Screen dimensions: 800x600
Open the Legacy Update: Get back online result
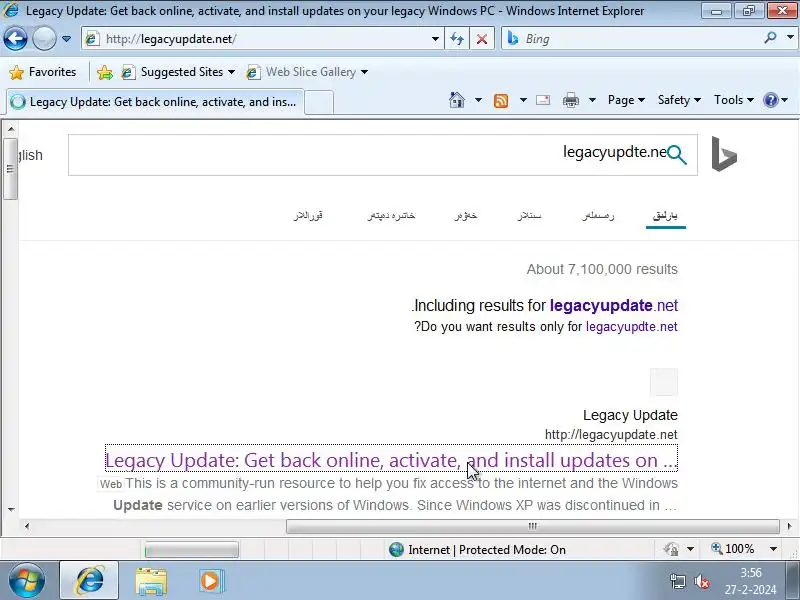coord(391,460)
